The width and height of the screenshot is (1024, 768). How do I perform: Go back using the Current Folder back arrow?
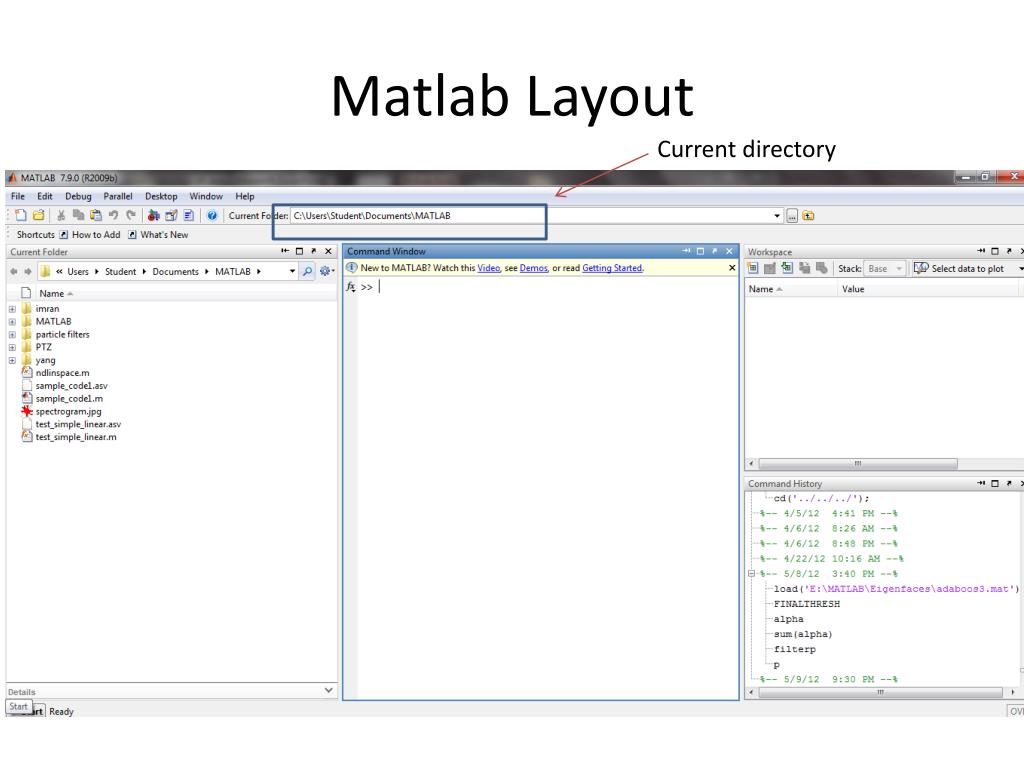12,271
